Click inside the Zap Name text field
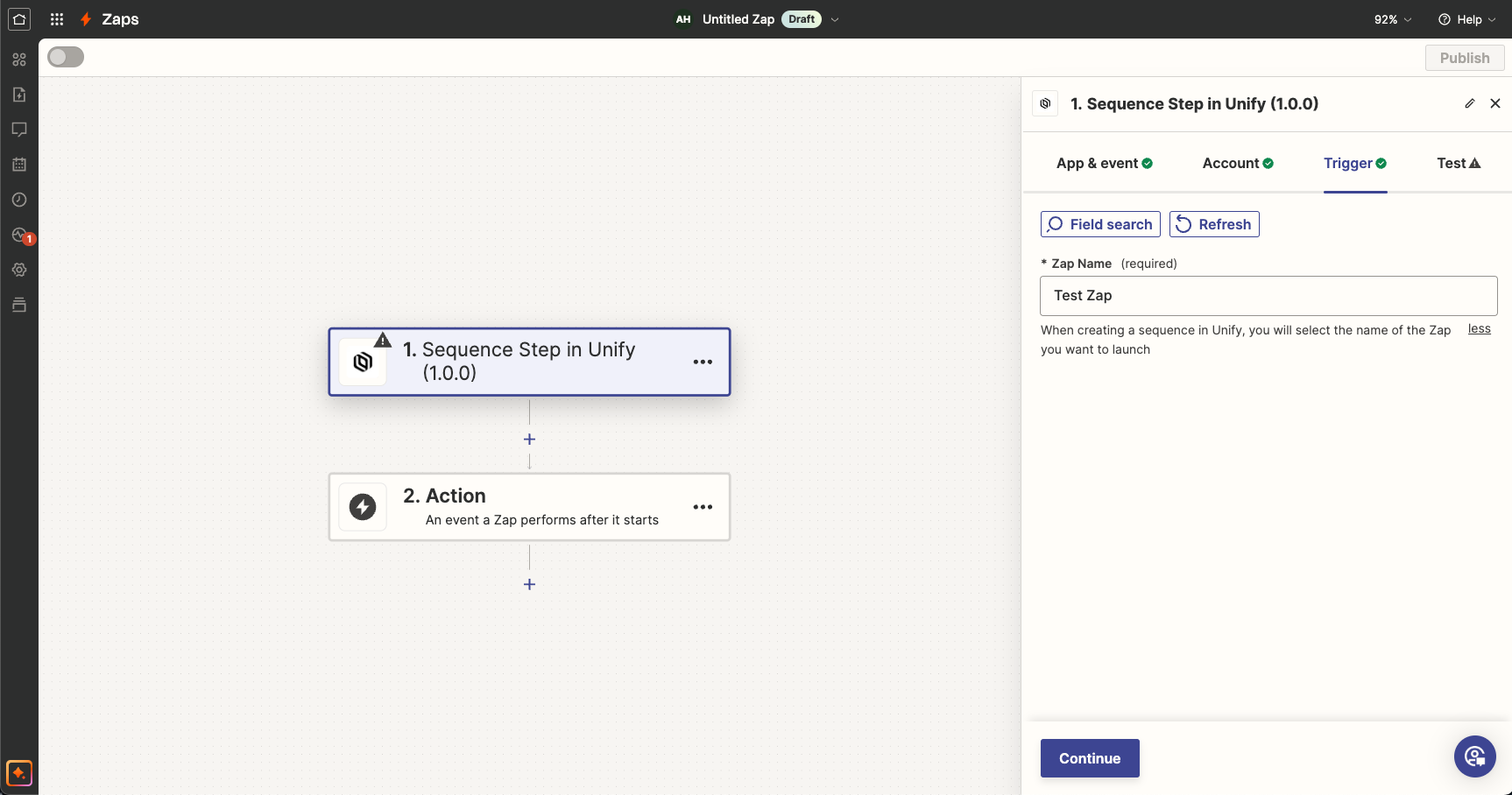Viewport: 1512px width, 795px height. coord(1268,295)
